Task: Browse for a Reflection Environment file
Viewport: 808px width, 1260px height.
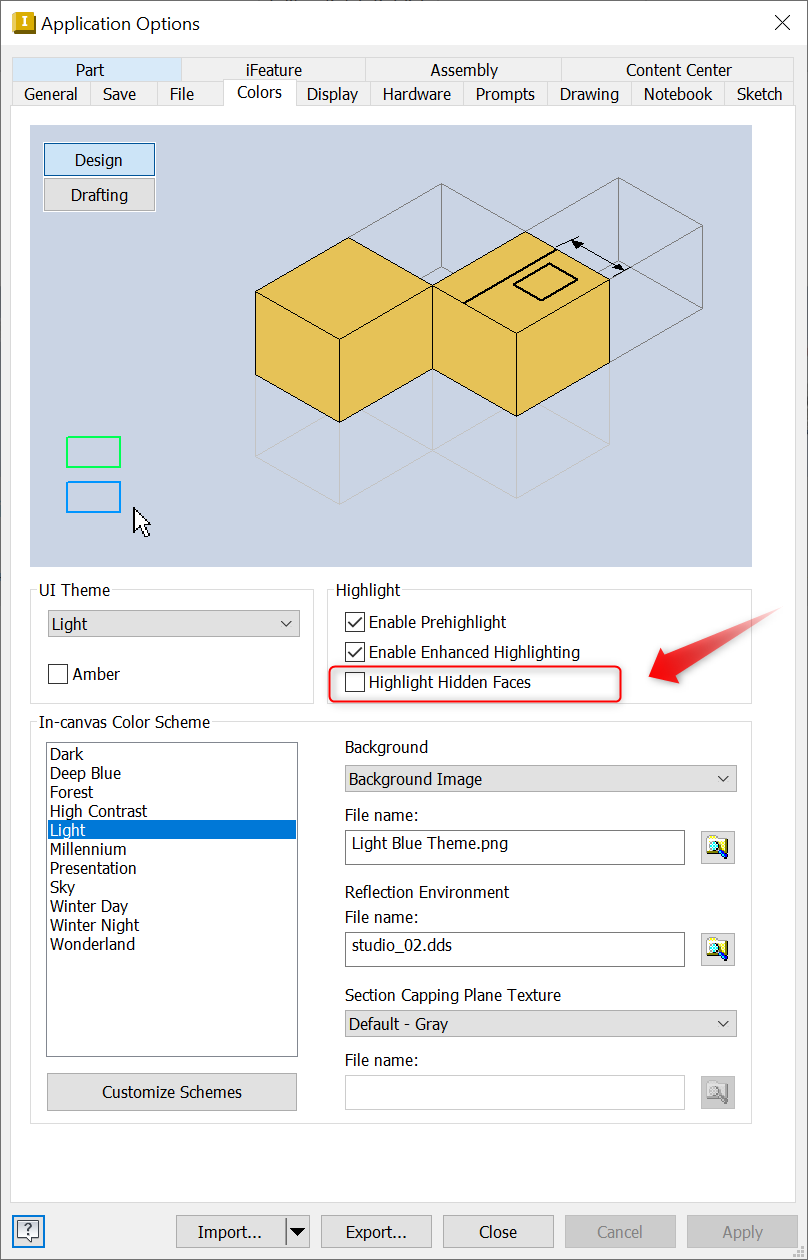Action: 718,949
